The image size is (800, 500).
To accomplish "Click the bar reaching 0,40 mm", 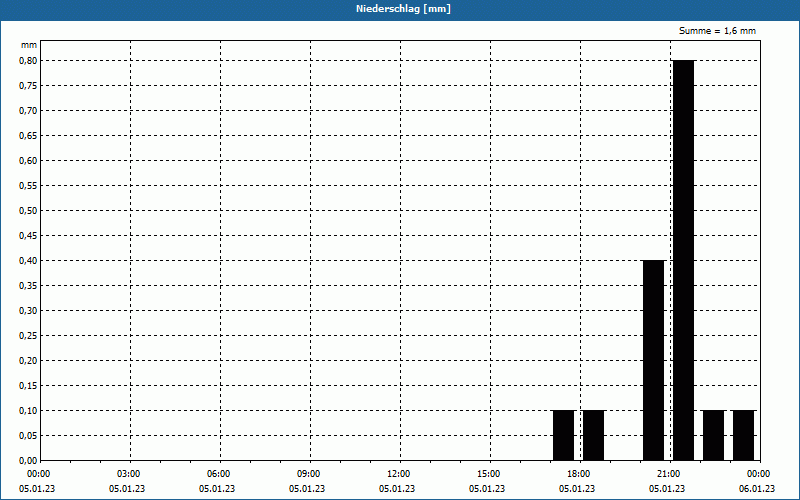I will point(654,360).
